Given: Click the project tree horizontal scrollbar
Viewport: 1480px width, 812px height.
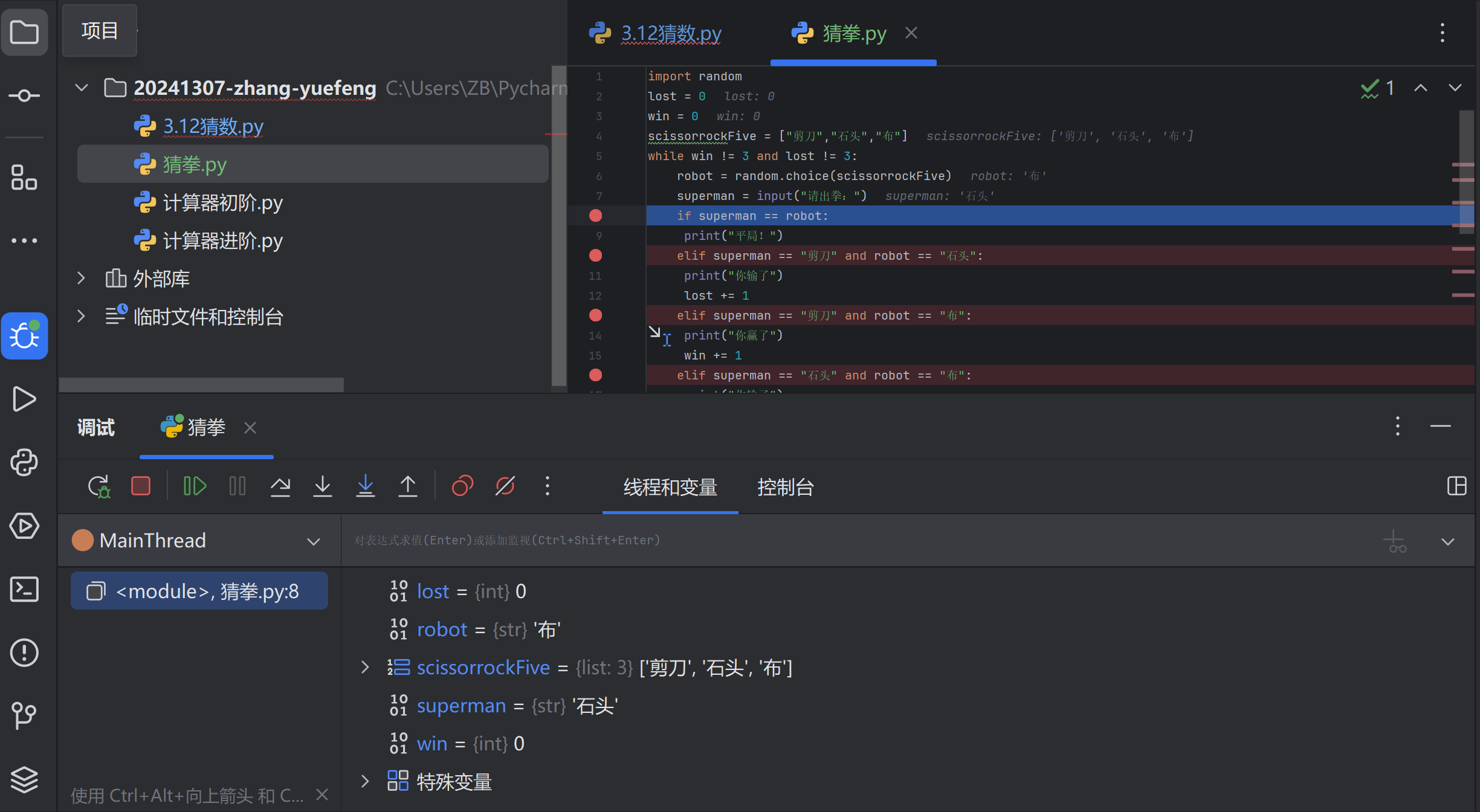Looking at the screenshot, I should click(202, 384).
